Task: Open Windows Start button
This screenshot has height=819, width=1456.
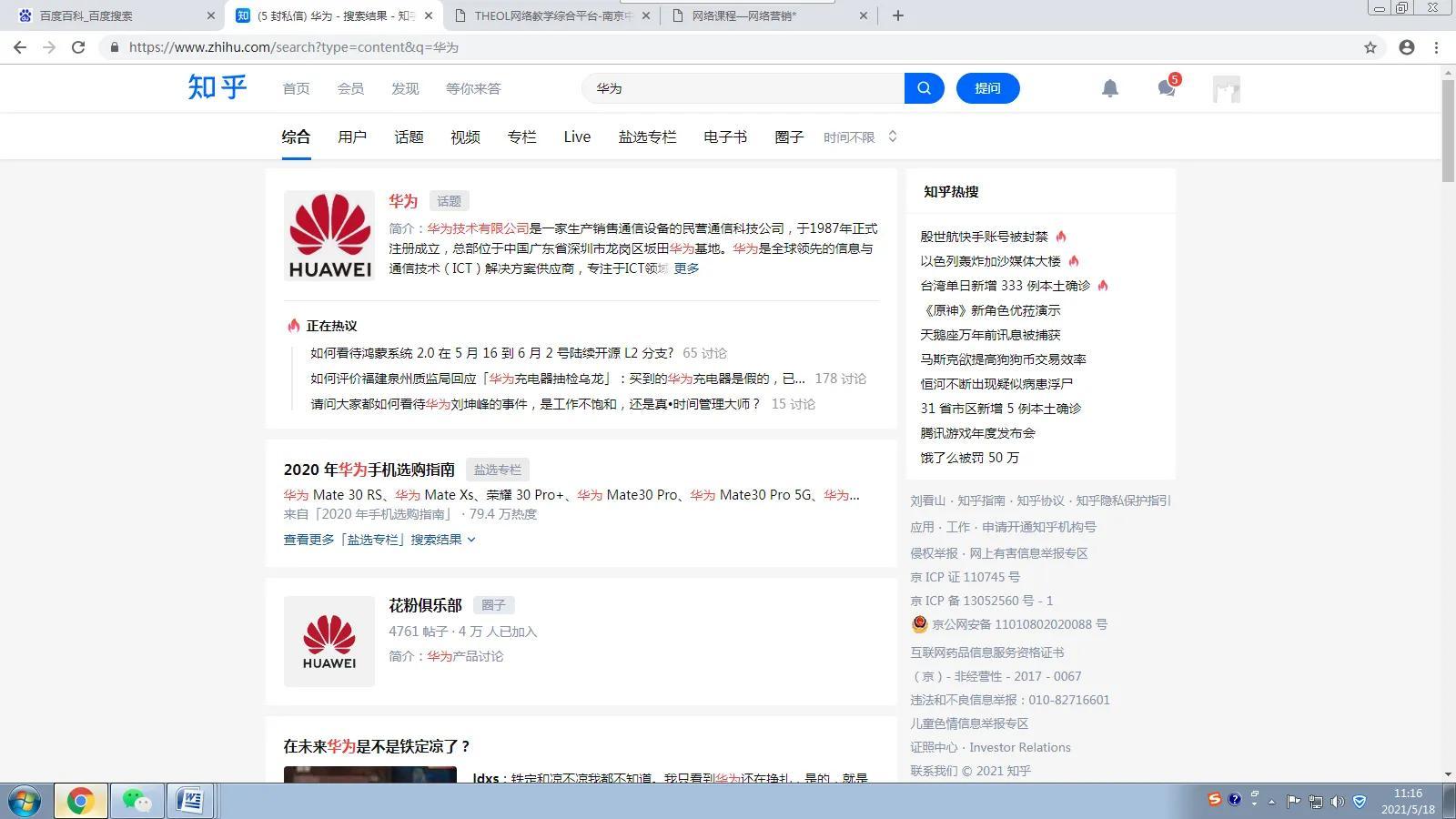Action: click(25, 801)
